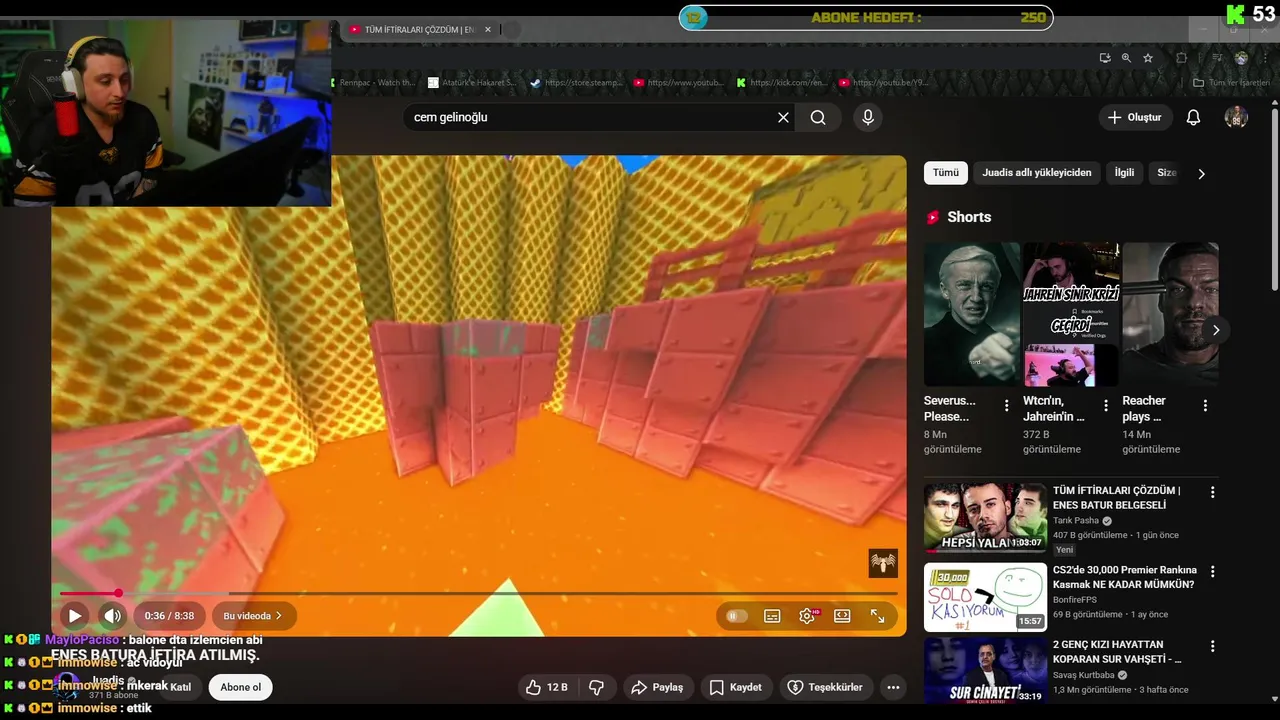The width and height of the screenshot is (1280, 720).
Task: Open options for the SUR VAHŞETİ video
Action: pyautogui.click(x=1212, y=646)
